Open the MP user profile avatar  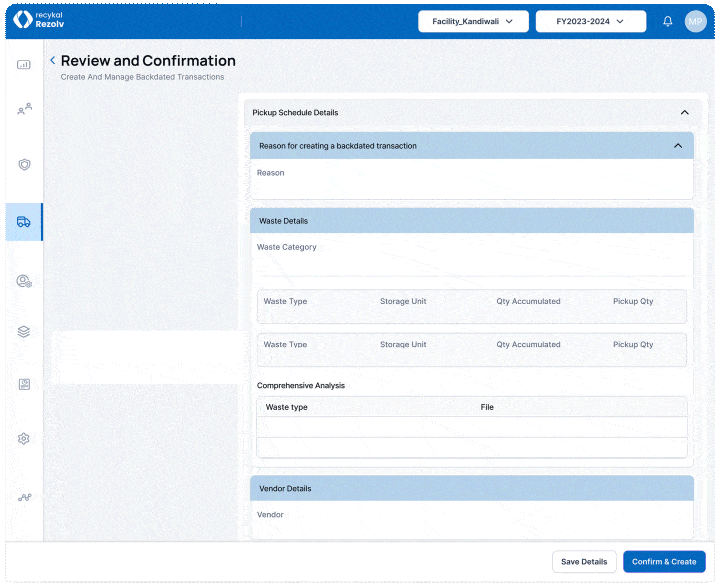(696, 21)
